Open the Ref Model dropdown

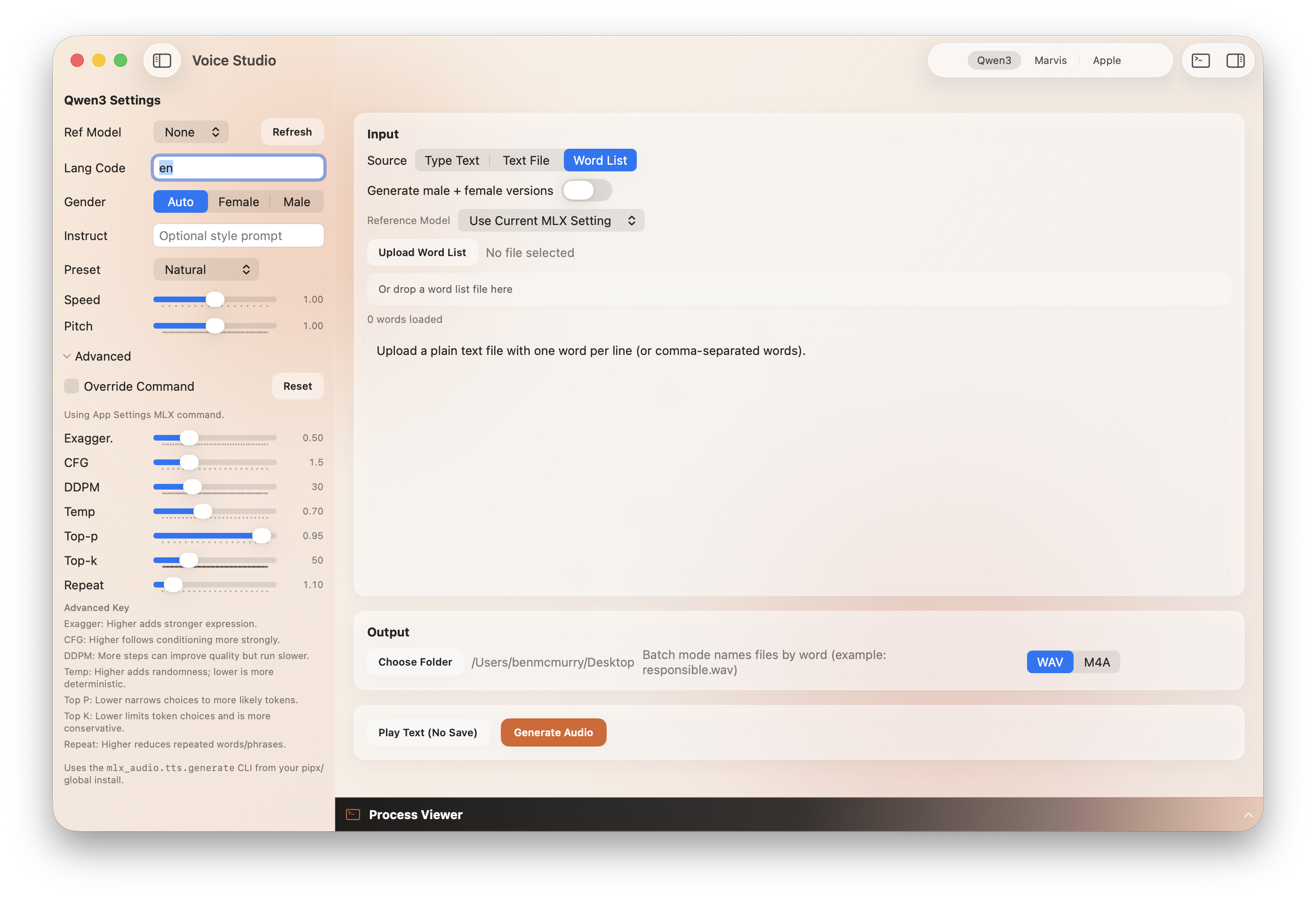(x=191, y=132)
